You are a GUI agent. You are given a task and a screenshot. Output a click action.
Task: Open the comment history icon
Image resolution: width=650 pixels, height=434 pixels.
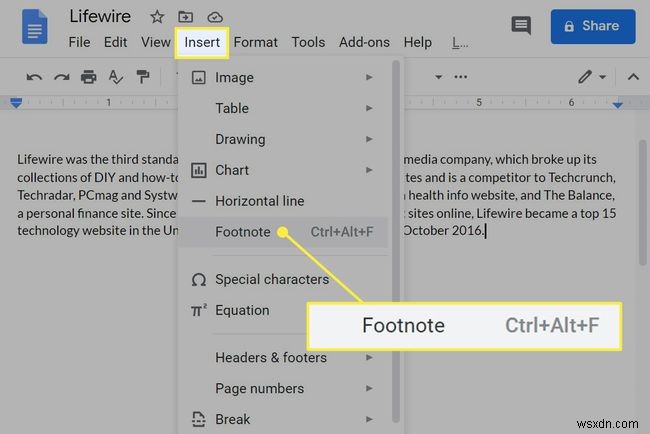[x=521, y=26]
